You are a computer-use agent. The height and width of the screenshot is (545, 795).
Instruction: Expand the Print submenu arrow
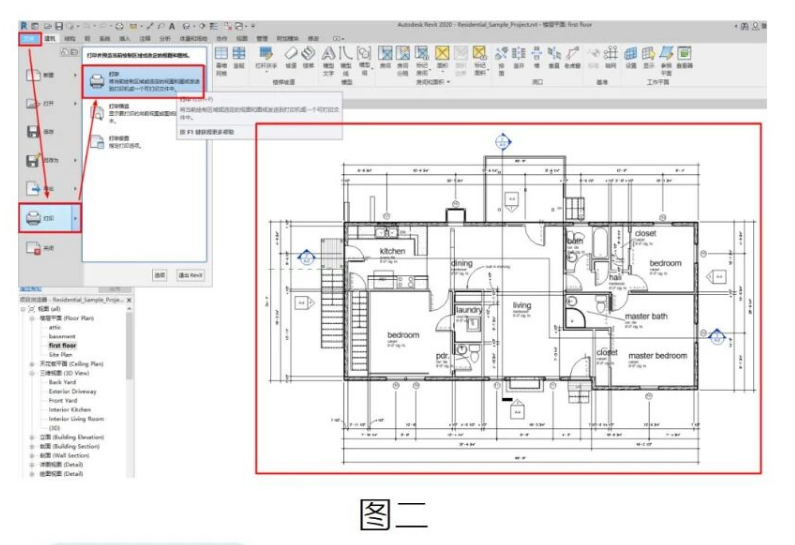click(x=76, y=219)
